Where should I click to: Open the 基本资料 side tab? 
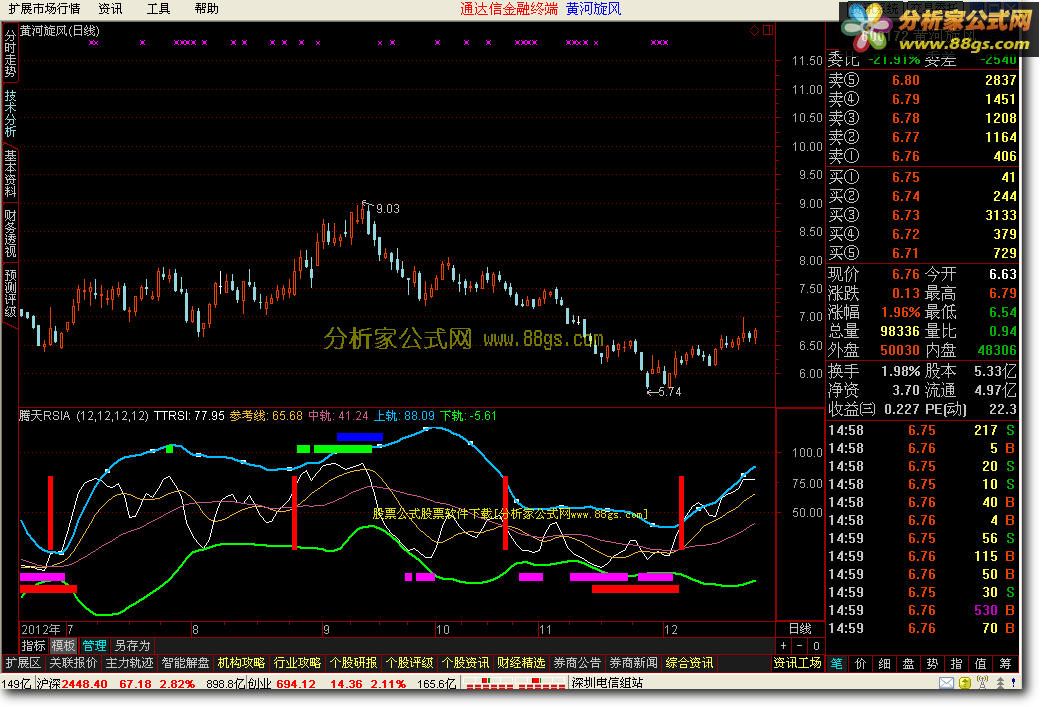click(10, 173)
